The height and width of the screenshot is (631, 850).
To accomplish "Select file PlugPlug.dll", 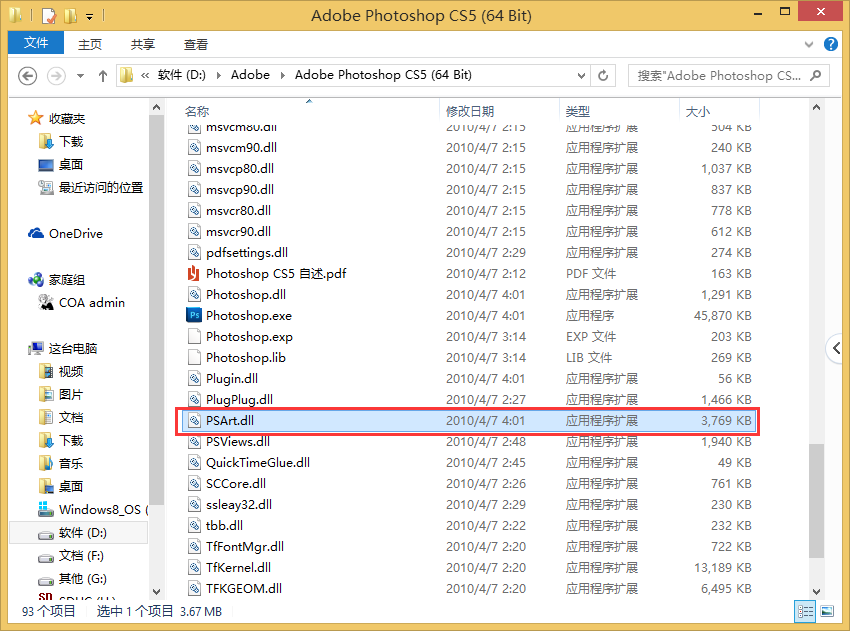I will click(x=239, y=400).
